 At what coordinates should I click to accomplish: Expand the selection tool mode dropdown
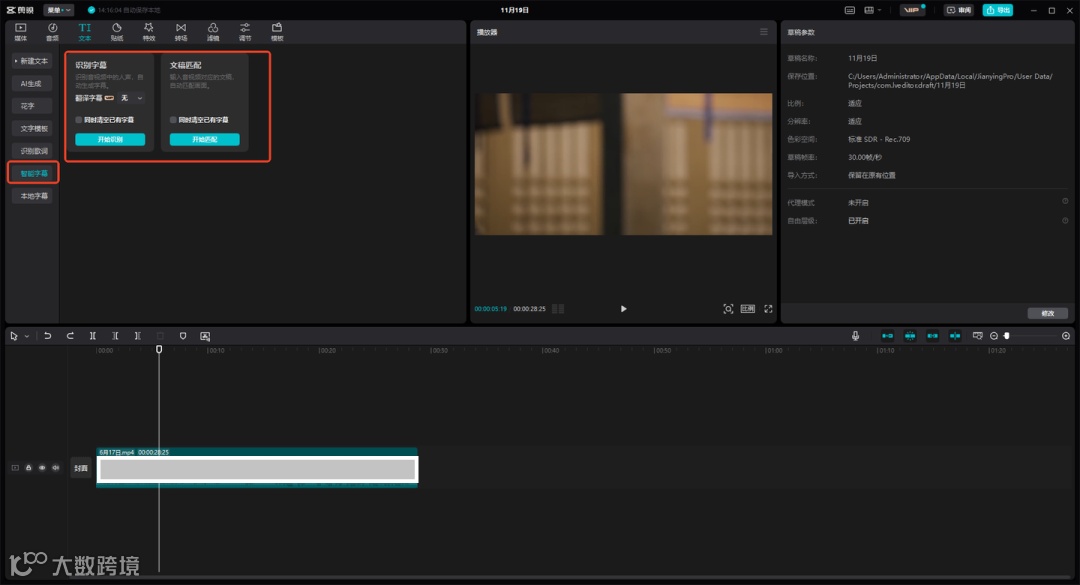click(27, 336)
